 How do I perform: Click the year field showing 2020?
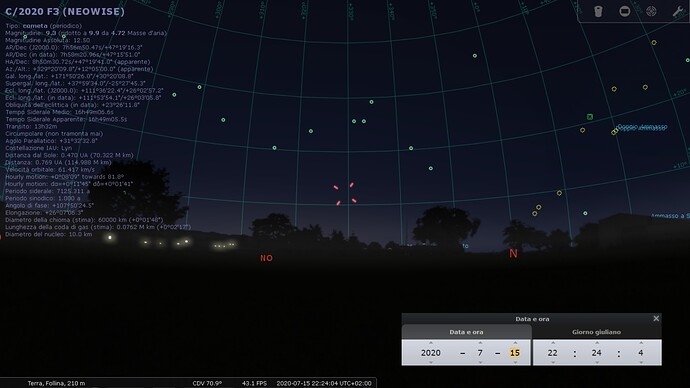point(431,353)
